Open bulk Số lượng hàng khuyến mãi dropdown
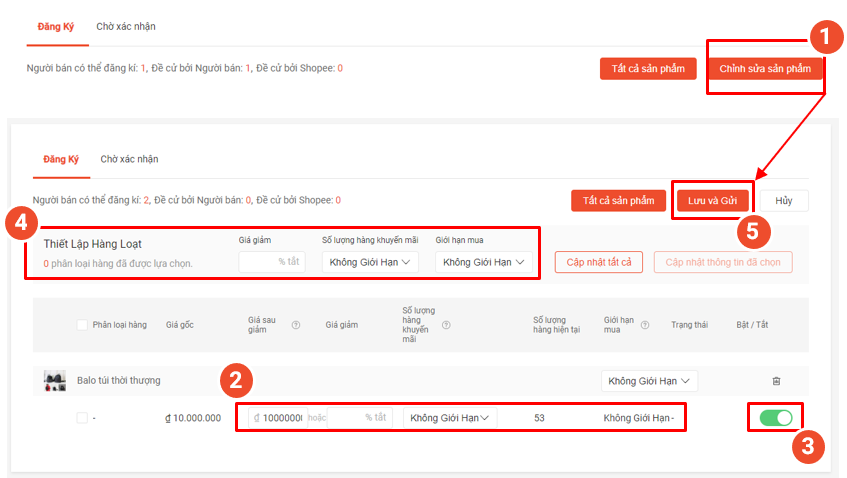This screenshot has height=478, width=847. [x=369, y=262]
